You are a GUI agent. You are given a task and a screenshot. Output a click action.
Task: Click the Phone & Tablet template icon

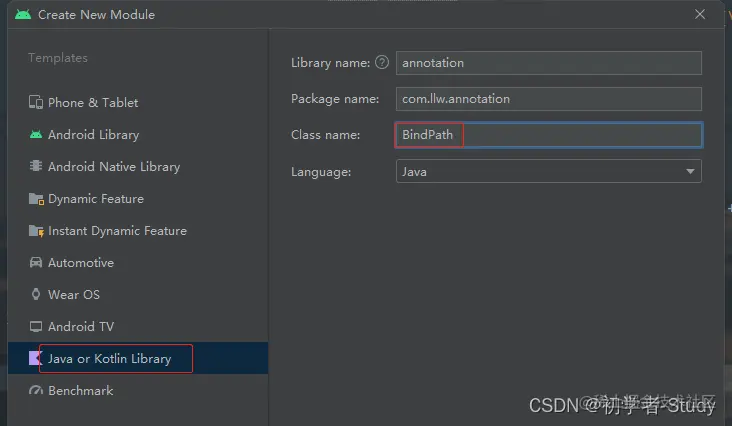click(36, 102)
